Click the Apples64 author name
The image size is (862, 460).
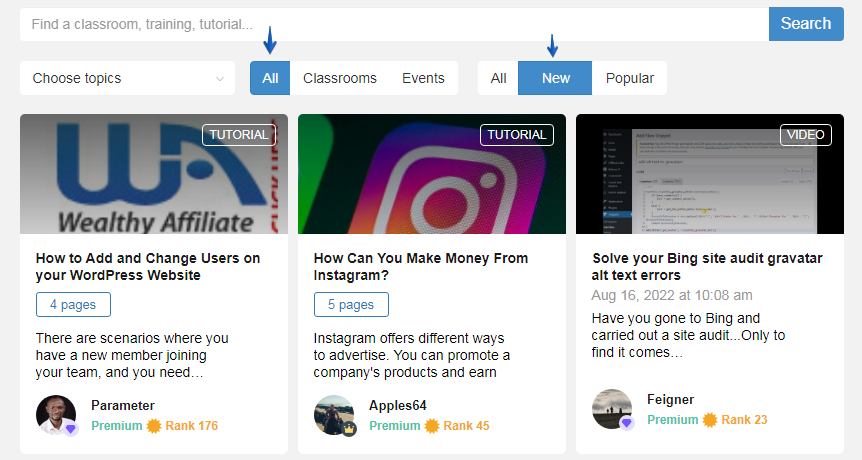click(x=397, y=406)
